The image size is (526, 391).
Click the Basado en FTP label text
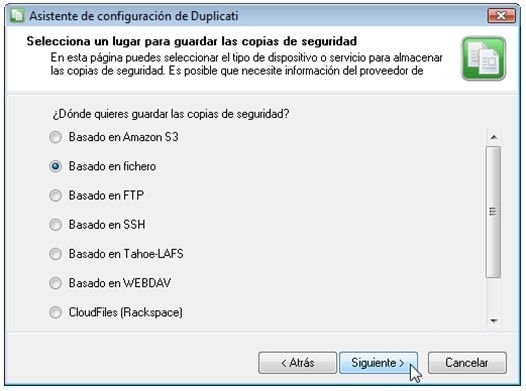[x=106, y=196]
